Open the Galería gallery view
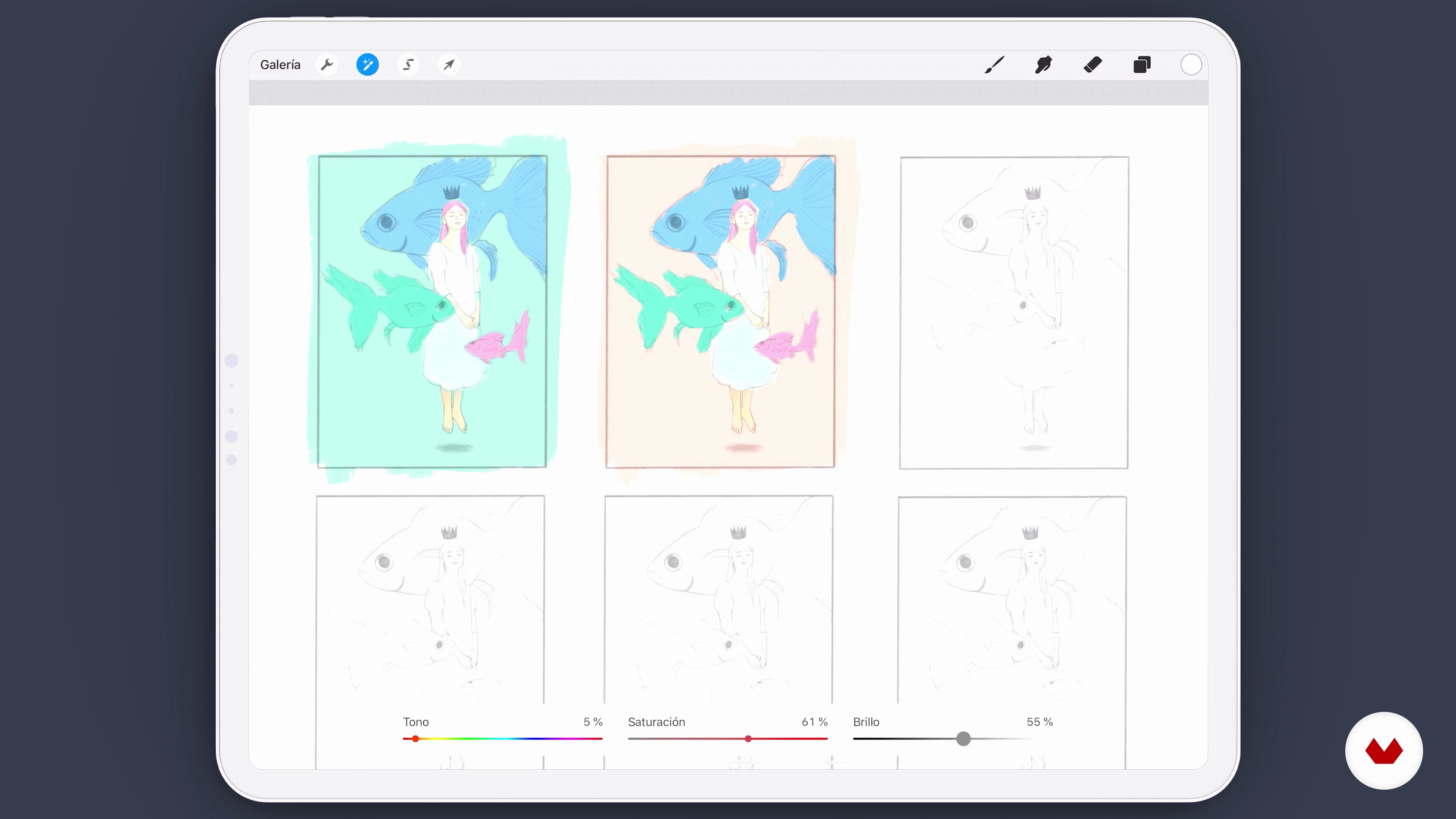This screenshot has width=1456, height=819. 280,65
